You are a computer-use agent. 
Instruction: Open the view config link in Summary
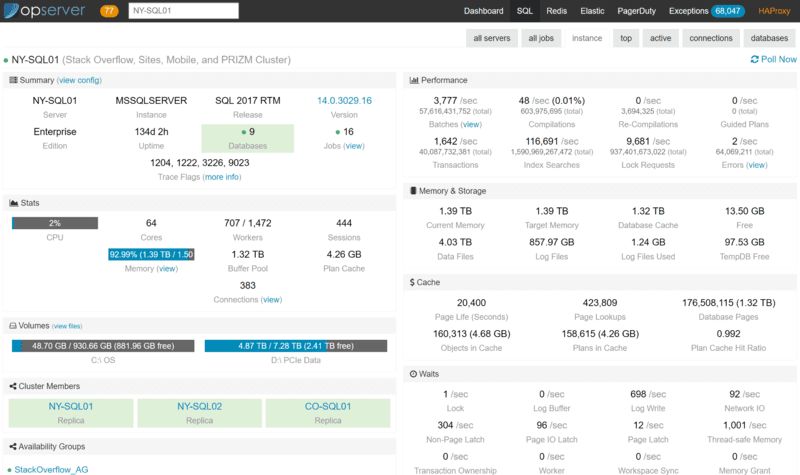coord(79,80)
